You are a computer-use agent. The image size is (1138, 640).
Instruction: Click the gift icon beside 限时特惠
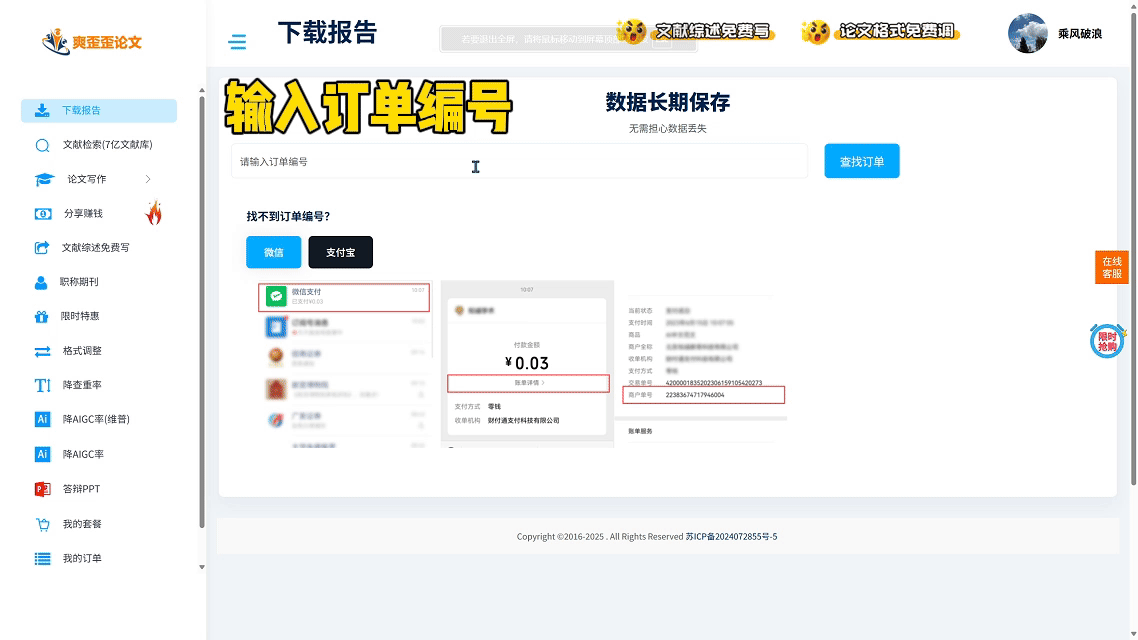coord(42,317)
